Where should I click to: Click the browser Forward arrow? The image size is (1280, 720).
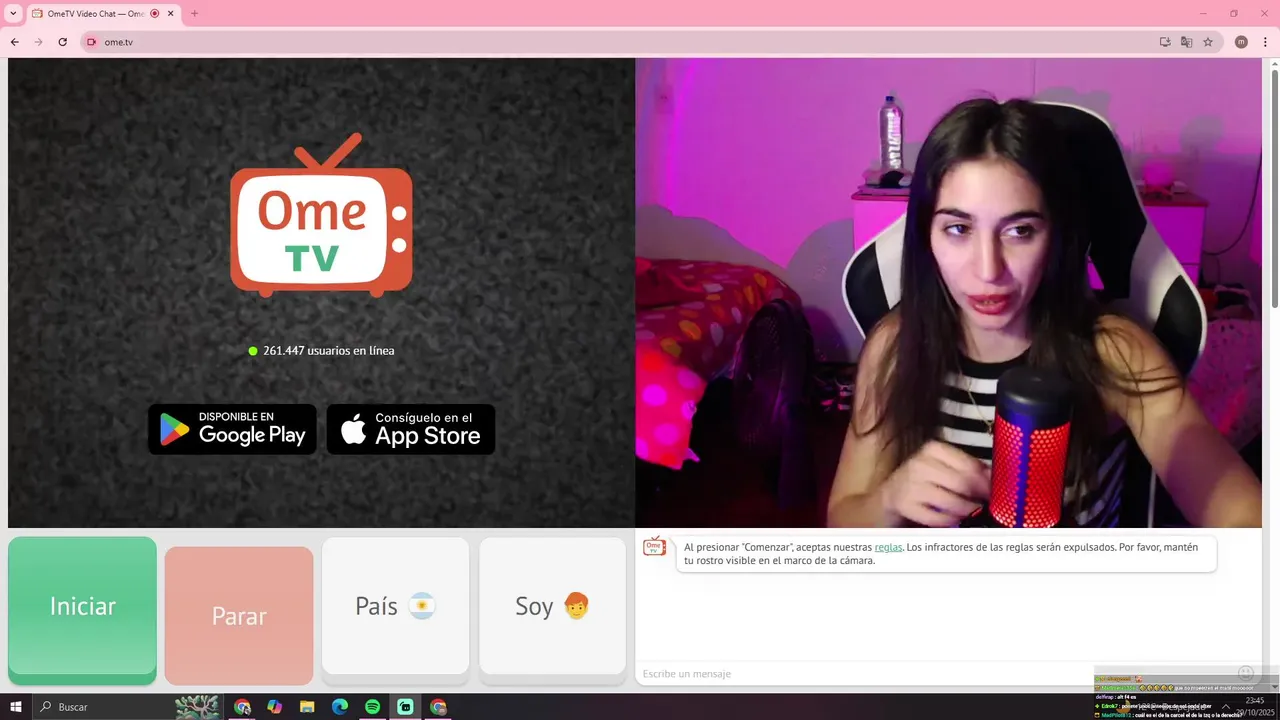click(38, 42)
